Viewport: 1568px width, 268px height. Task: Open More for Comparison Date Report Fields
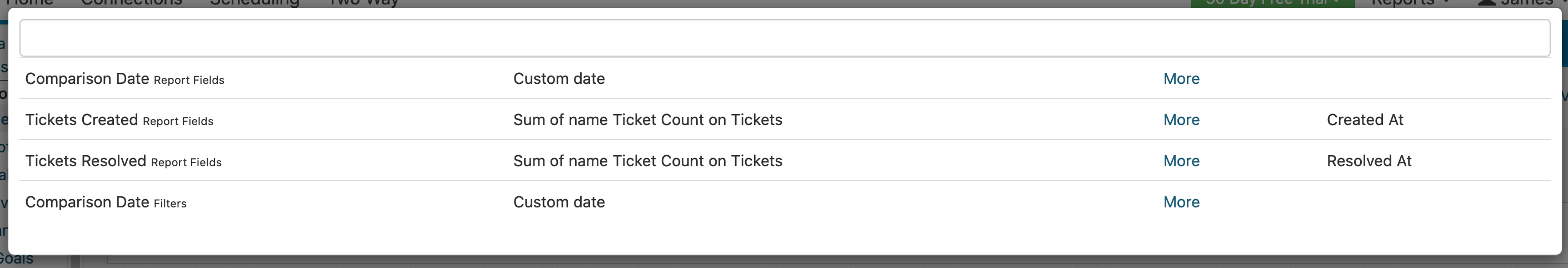pyautogui.click(x=1181, y=79)
